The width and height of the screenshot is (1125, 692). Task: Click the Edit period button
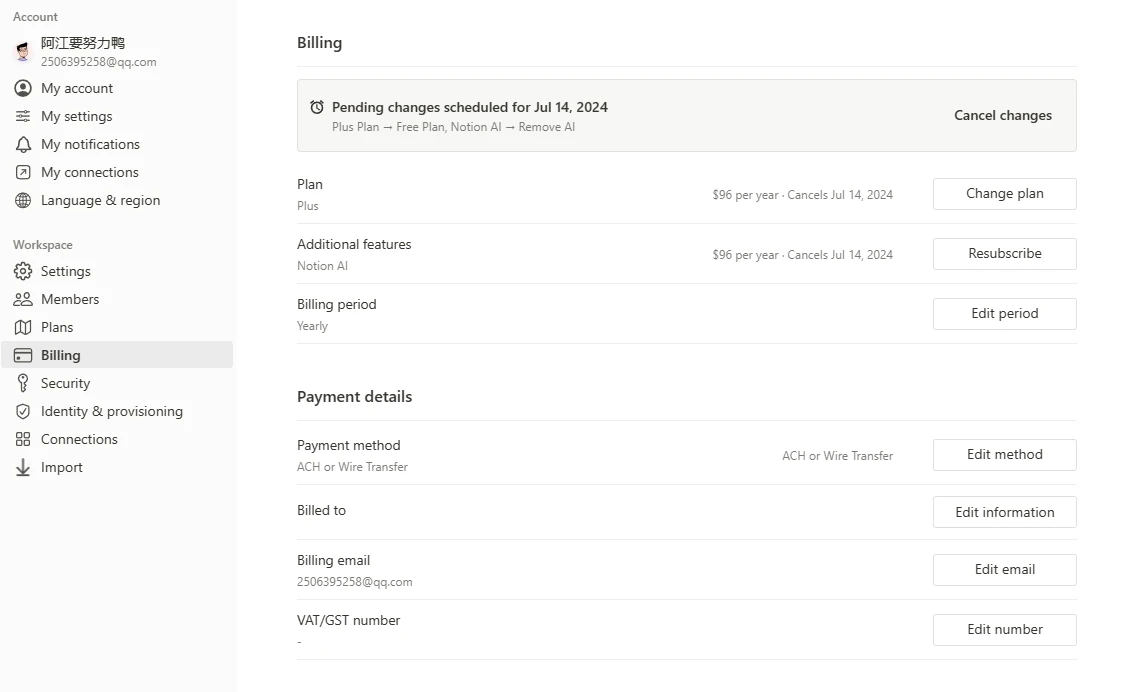pos(1004,314)
